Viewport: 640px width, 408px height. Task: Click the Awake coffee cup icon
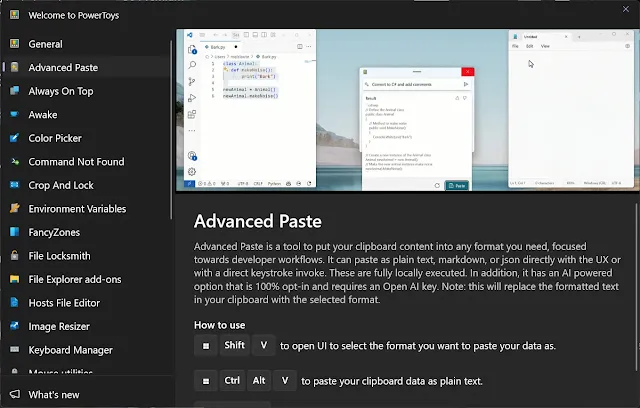tap(15, 114)
